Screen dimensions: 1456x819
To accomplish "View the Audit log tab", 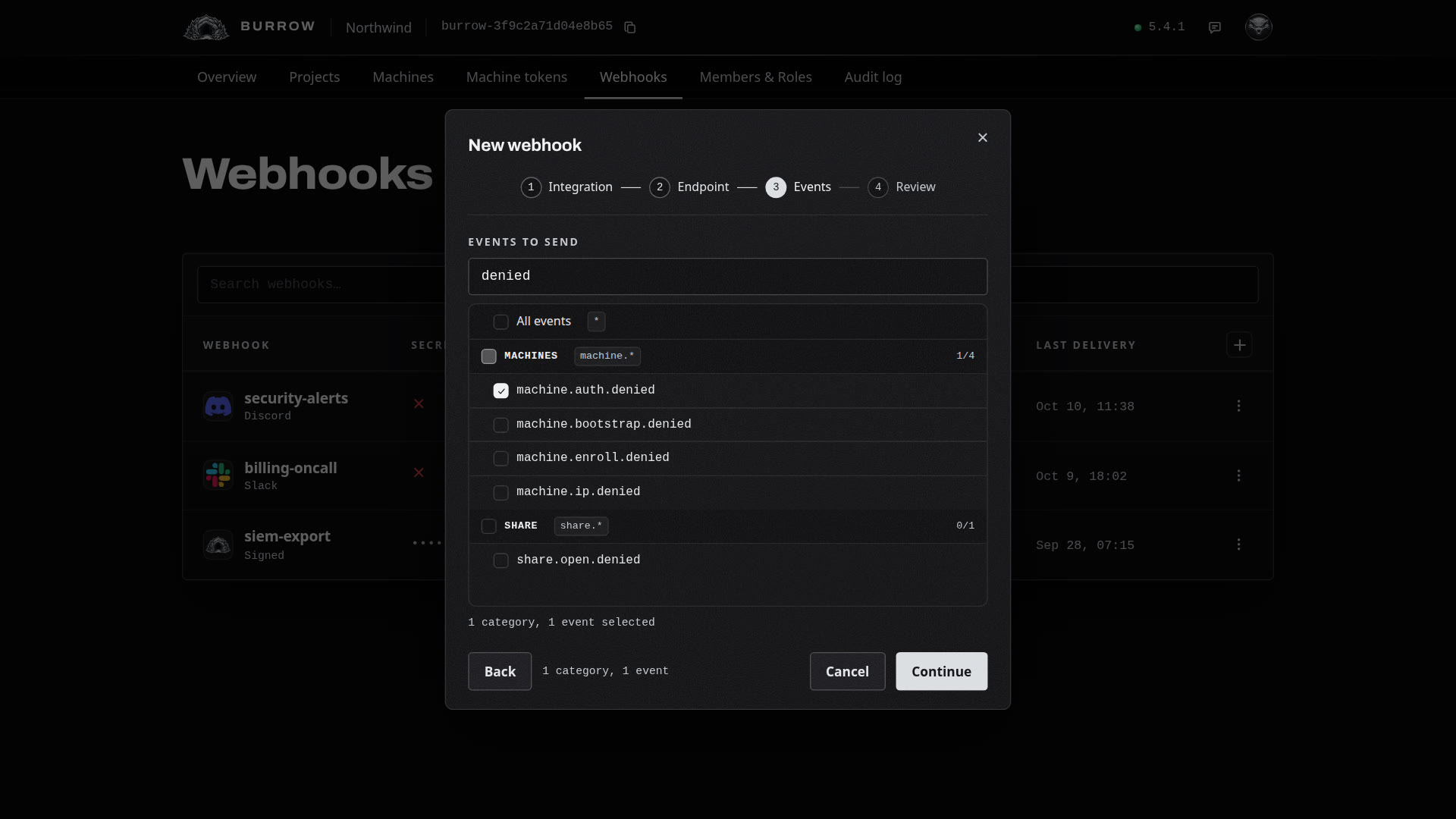I will [x=873, y=77].
